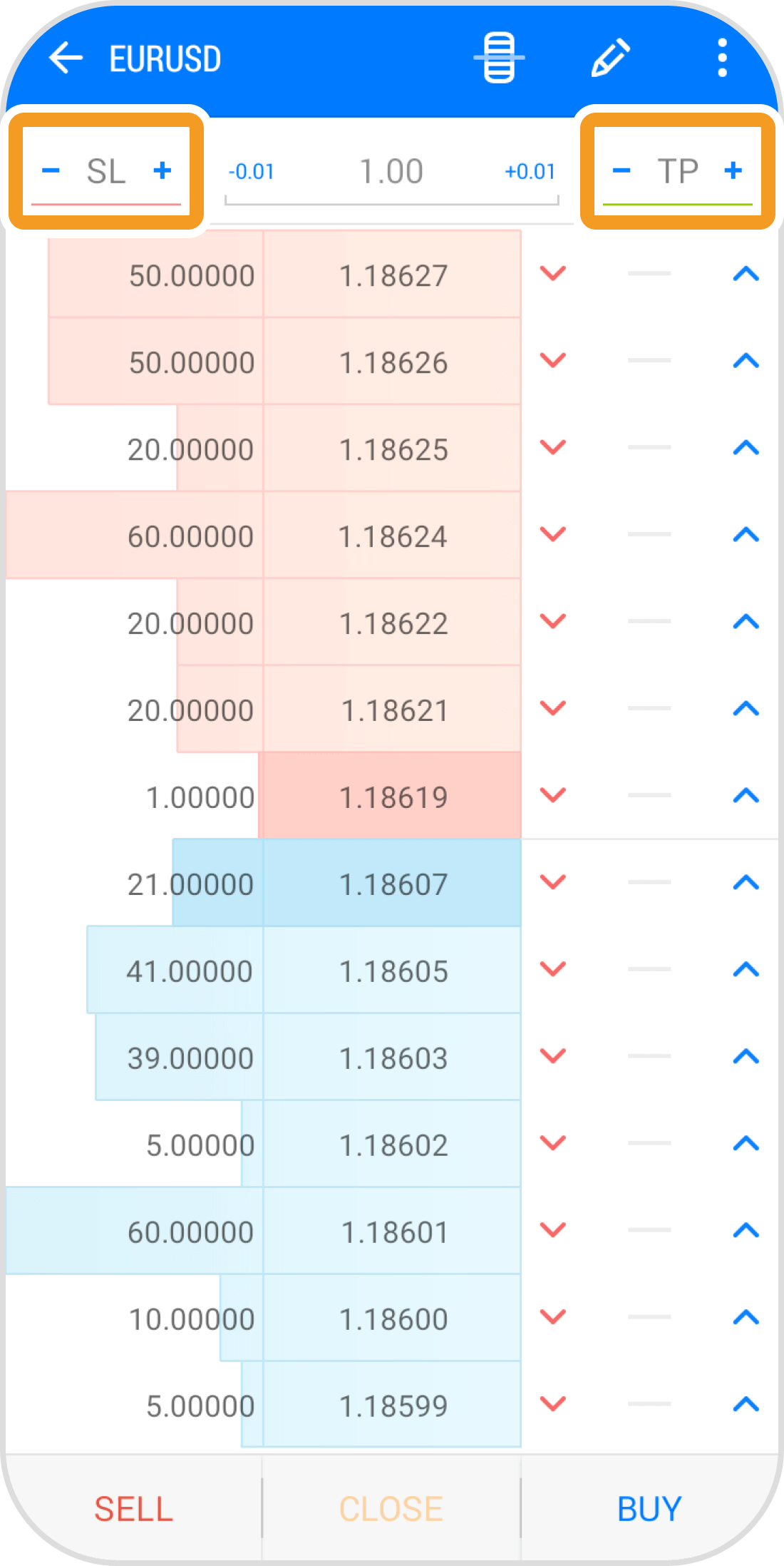Open the three-dot overflow menu
The width and height of the screenshot is (784, 1566).
722,58
